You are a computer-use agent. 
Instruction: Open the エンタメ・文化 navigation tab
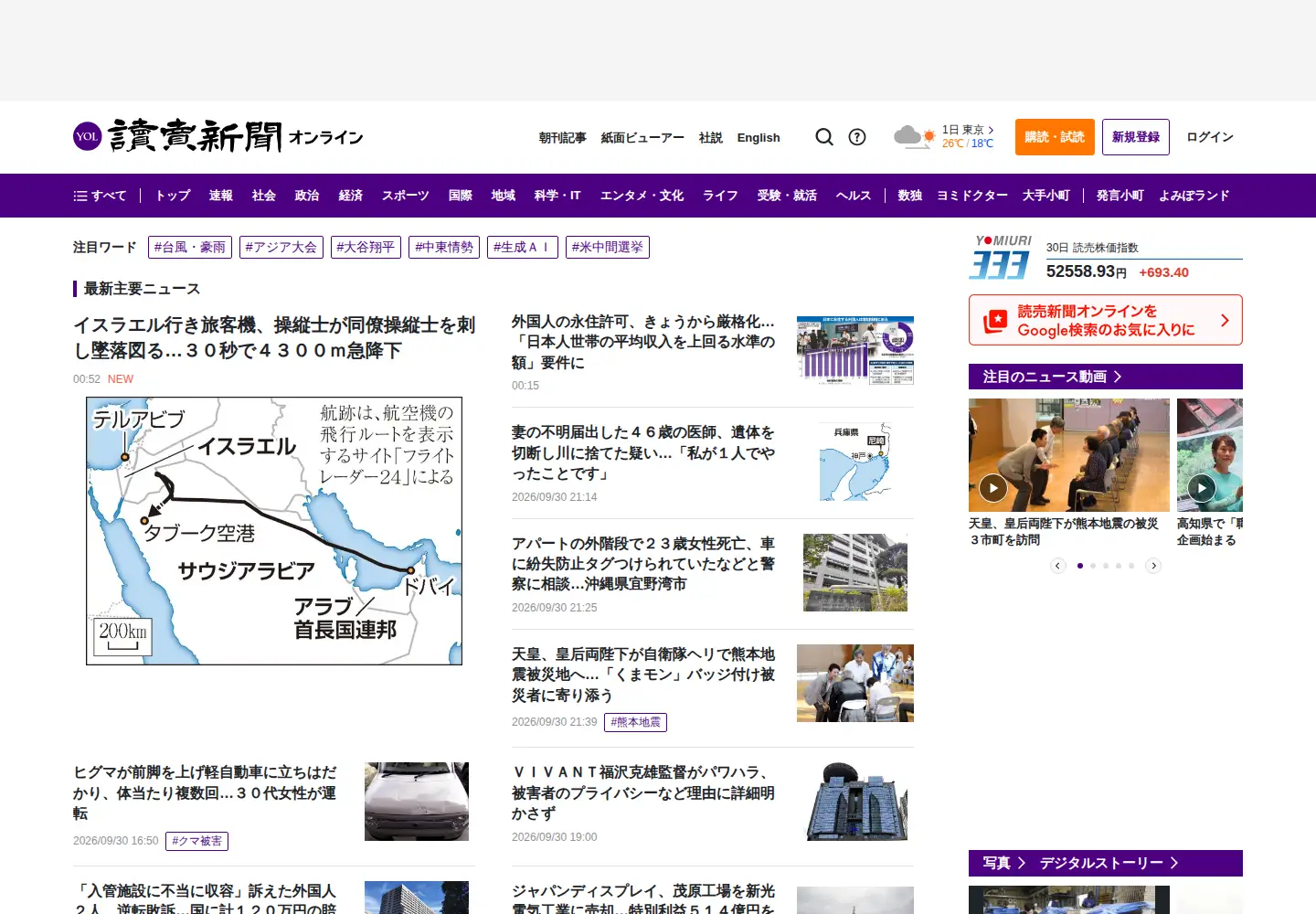pyautogui.click(x=642, y=196)
